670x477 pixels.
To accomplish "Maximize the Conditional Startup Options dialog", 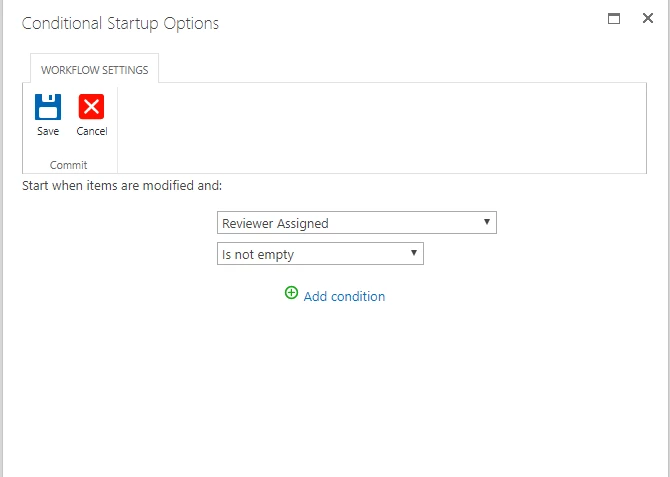I will [x=614, y=18].
